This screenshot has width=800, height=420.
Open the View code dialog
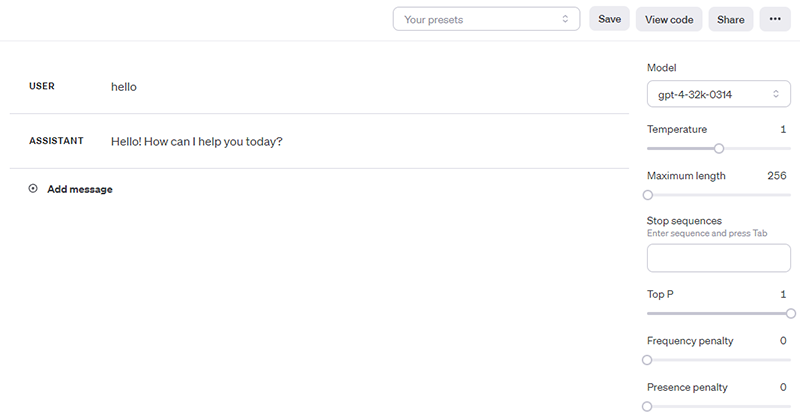coord(669,19)
